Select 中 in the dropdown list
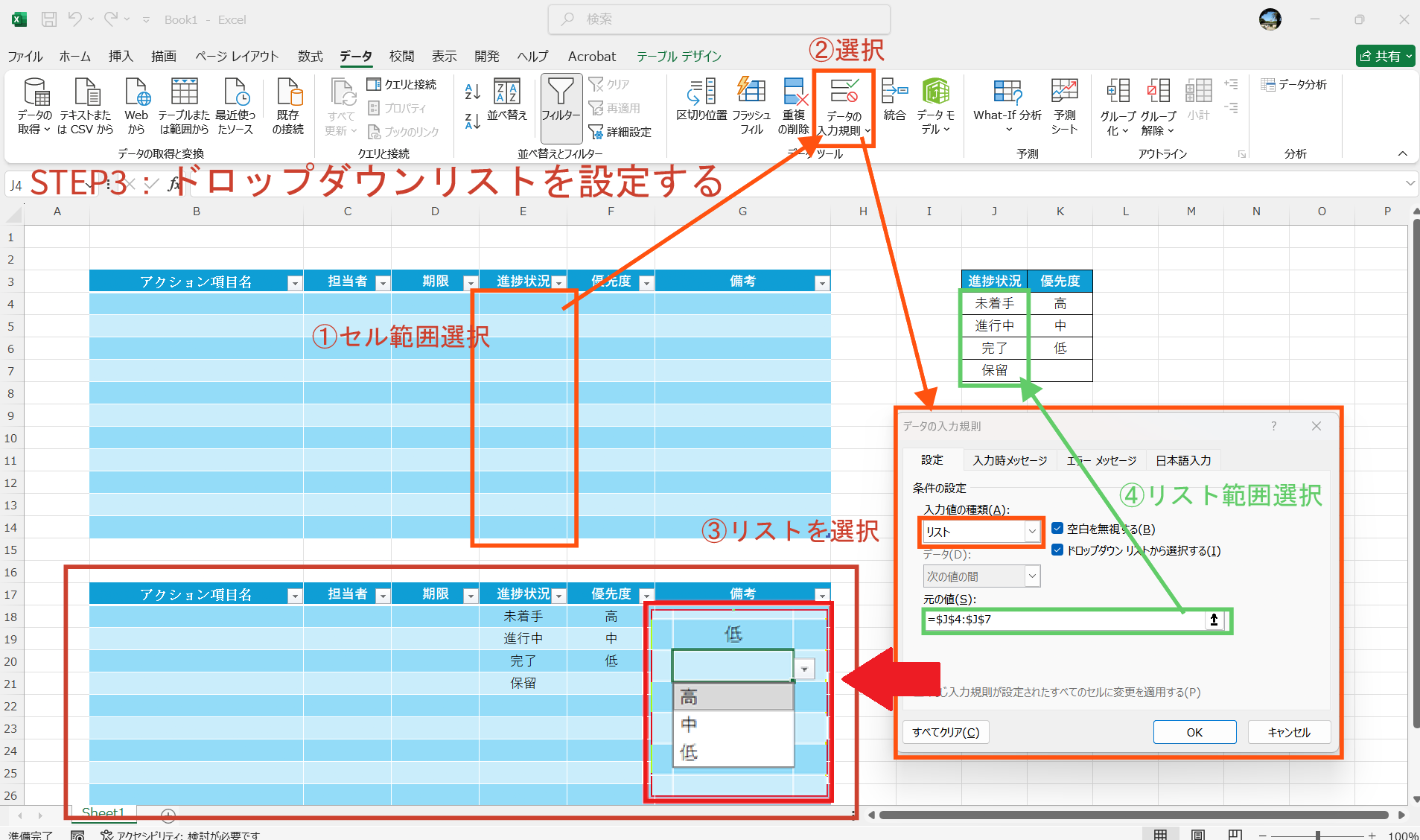The image size is (1420, 840). 733,725
